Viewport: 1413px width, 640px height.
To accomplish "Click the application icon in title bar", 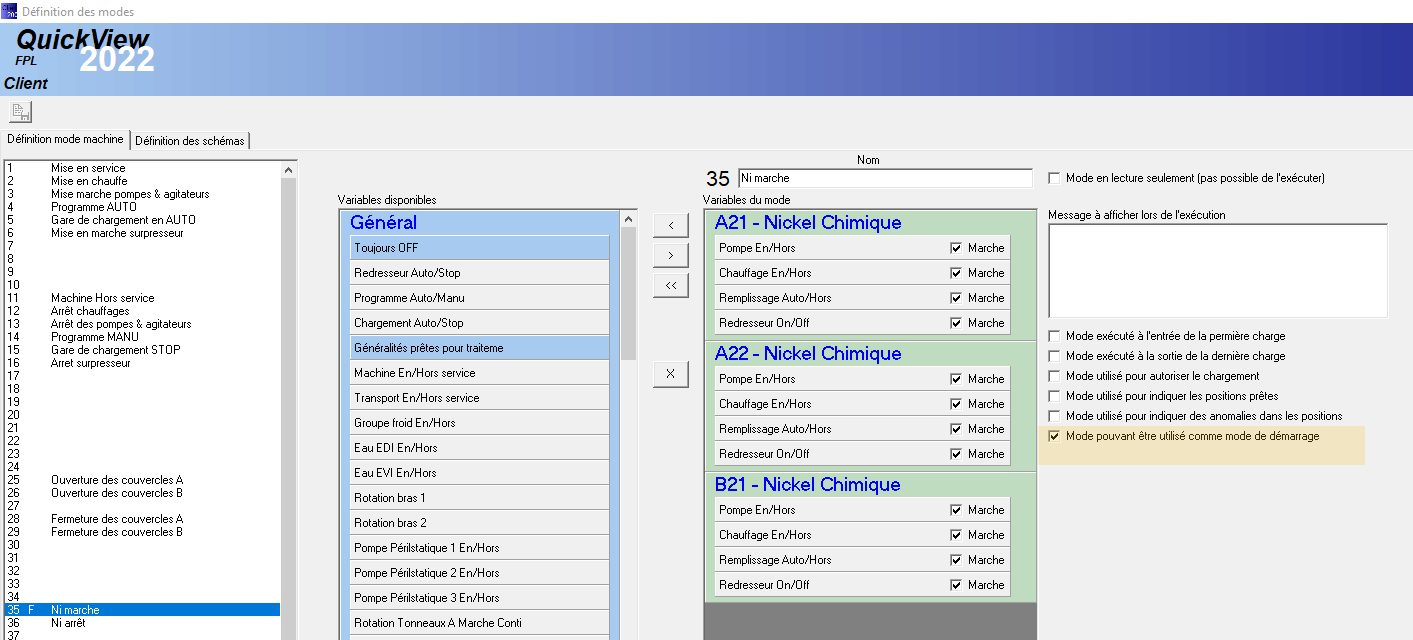I will pyautogui.click(x=9, y=11).
